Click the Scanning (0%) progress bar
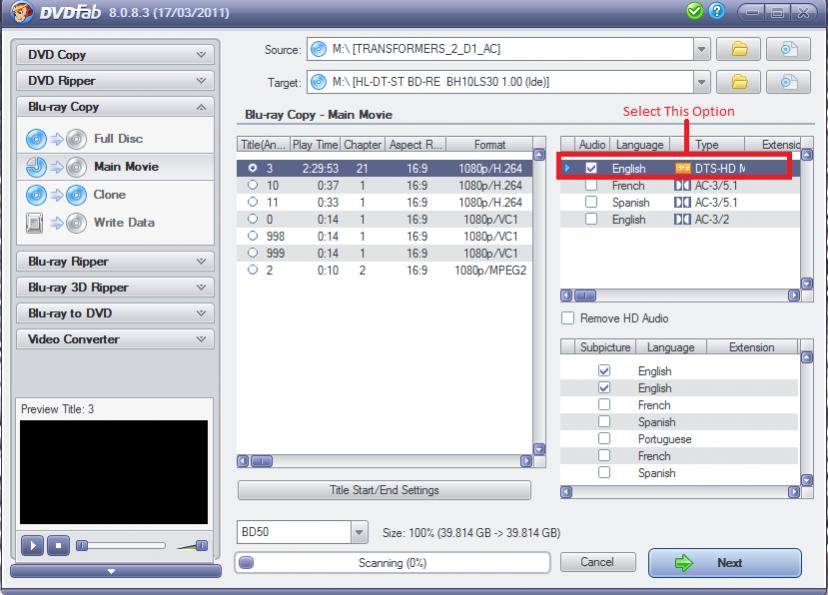Image resolution: width=828 pixels, height=595 pixels. tap(392, 563)
